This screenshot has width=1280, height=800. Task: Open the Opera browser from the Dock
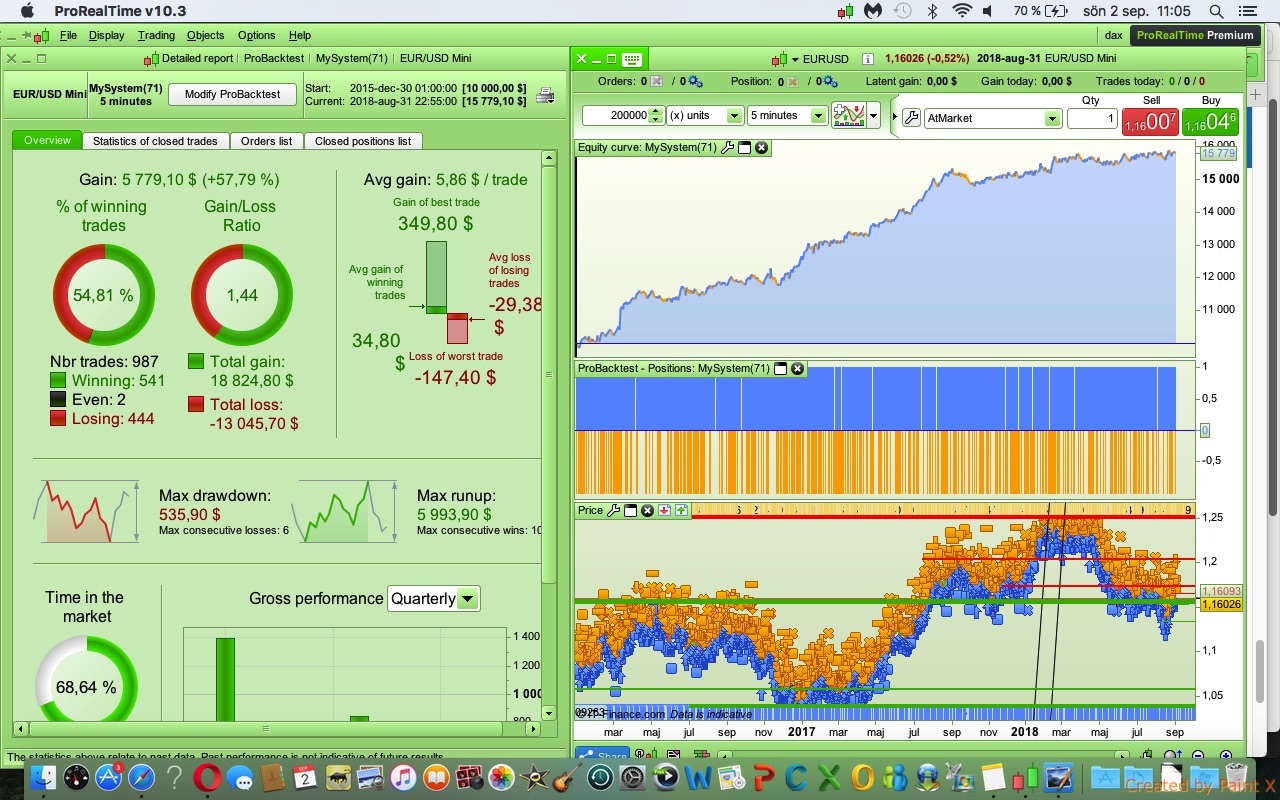click(207, 777)
